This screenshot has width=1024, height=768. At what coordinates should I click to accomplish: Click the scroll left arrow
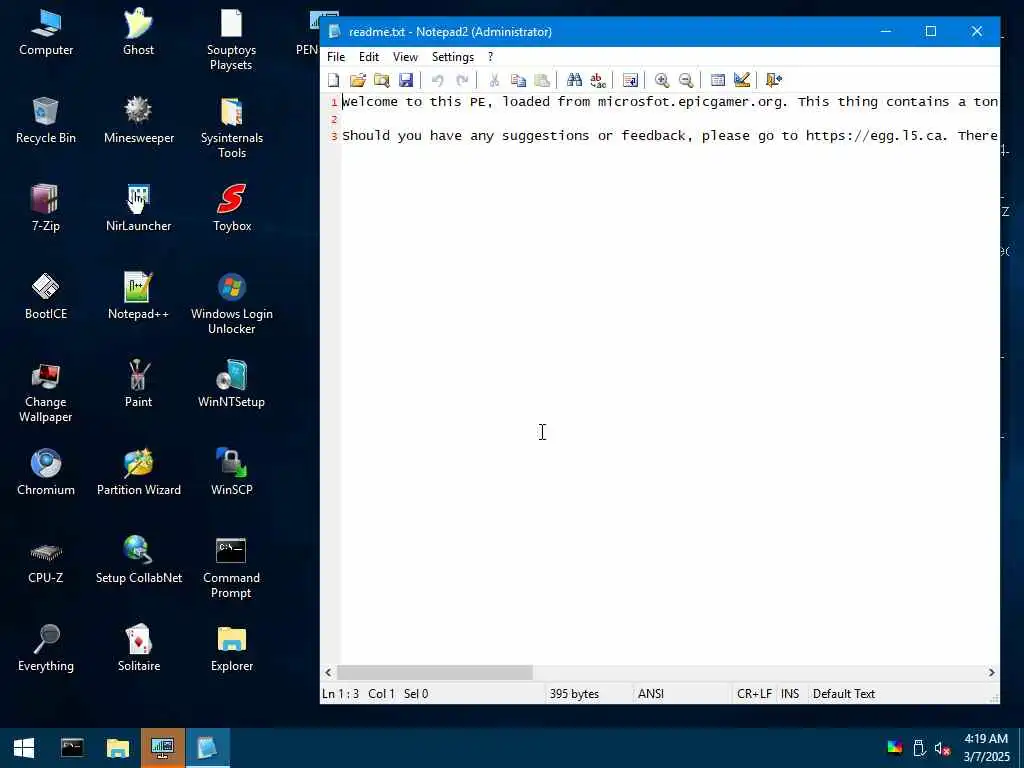click(328, 672)
